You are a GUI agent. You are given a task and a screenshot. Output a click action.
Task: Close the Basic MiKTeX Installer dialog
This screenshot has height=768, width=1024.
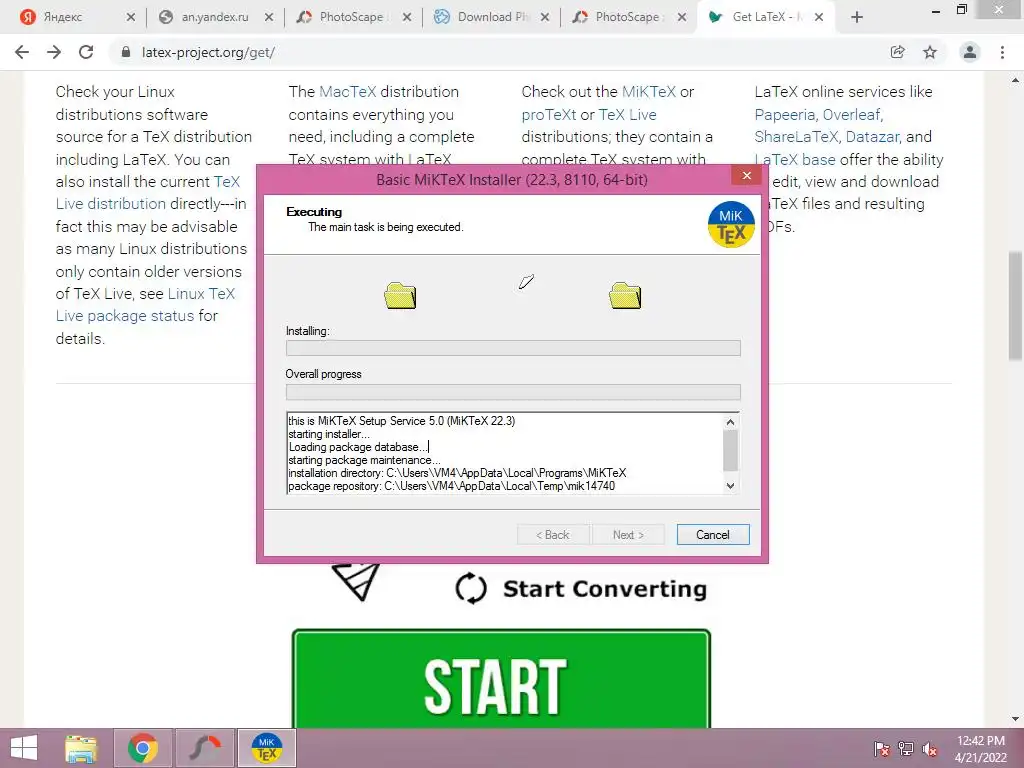click(746, 176)
